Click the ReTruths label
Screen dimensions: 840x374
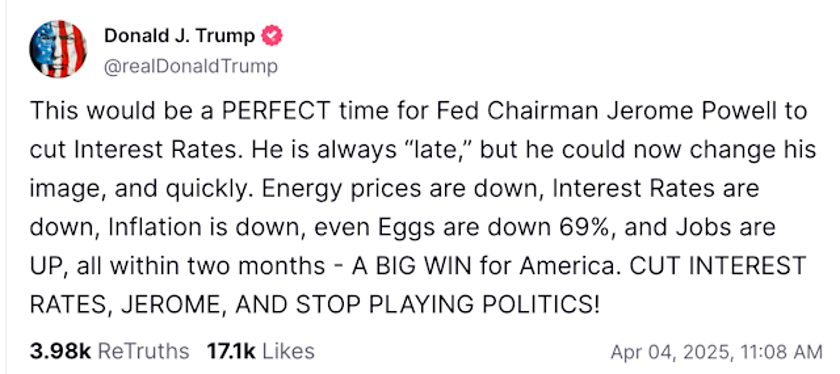[144, 351]
